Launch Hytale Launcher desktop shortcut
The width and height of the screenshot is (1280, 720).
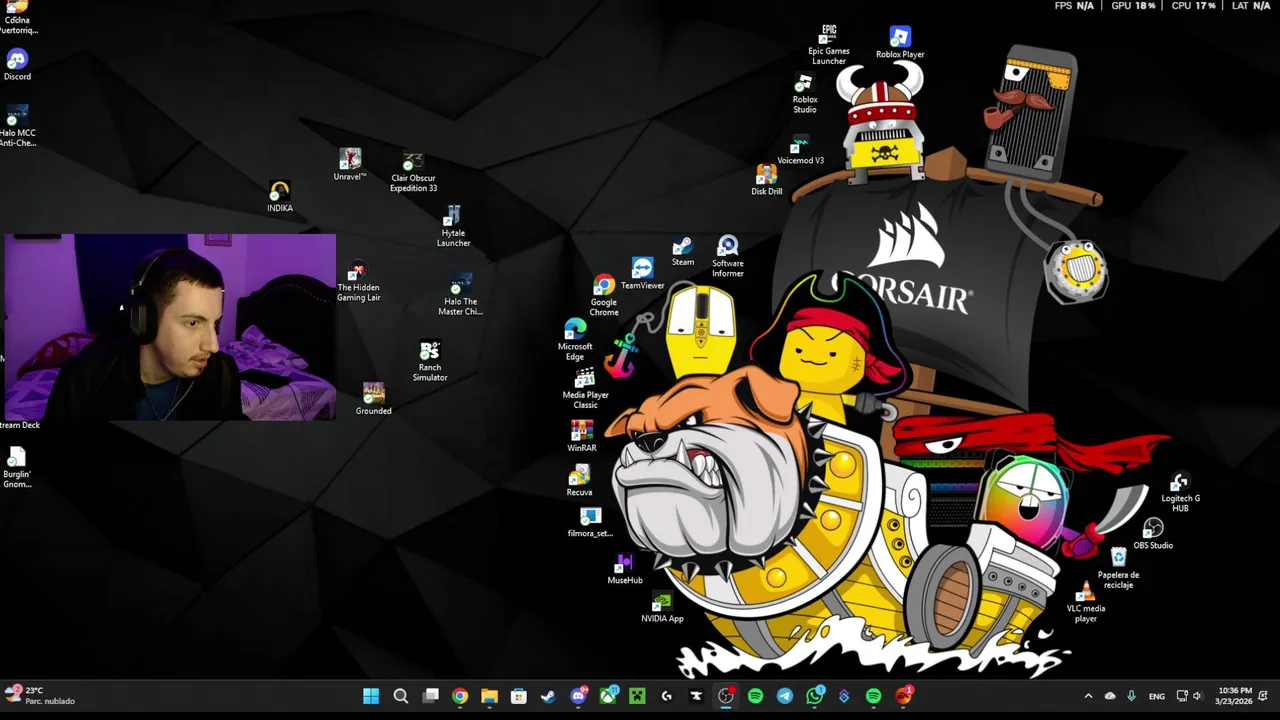[453, 226]
